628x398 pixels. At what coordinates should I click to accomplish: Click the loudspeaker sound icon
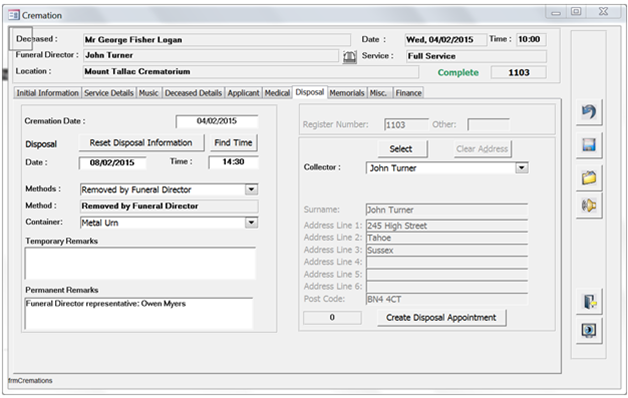(589, 205)
